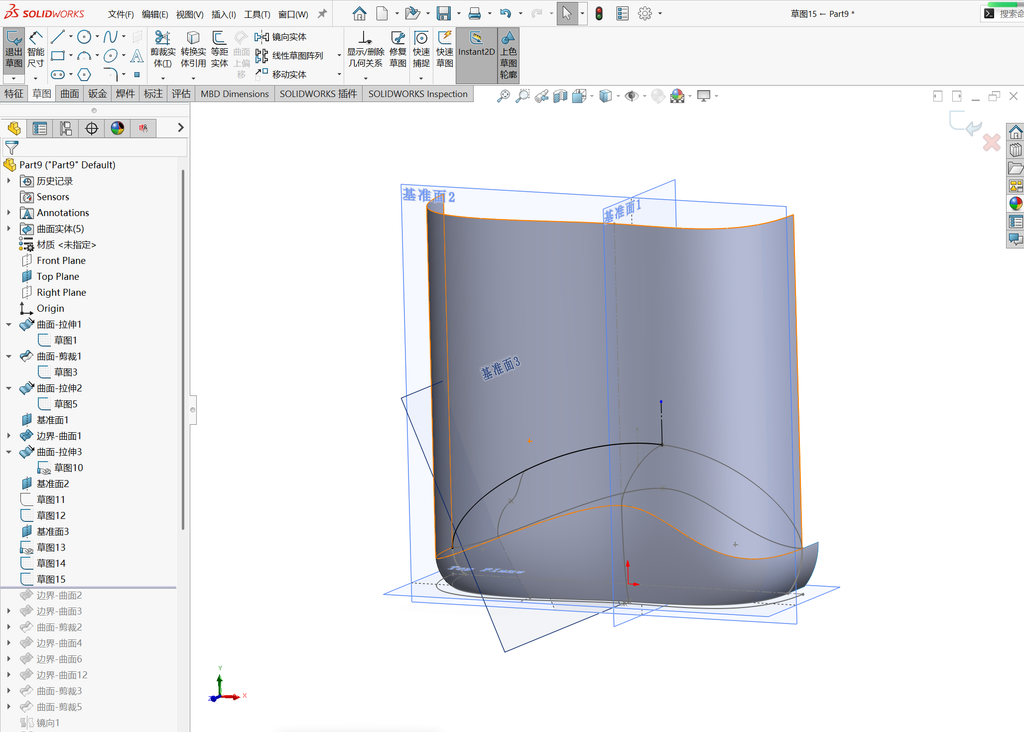Click the Undo icon
This screenshot has height=732, width=1024.
point(505,13)
